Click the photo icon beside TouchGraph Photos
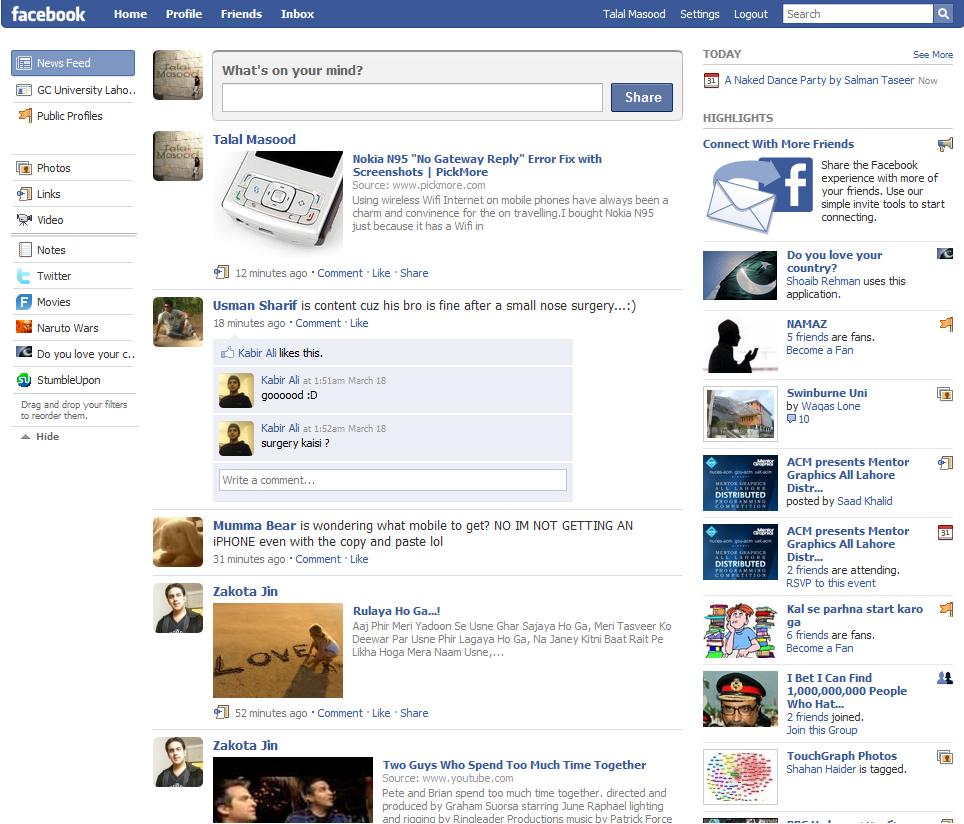 pos(945,757)
